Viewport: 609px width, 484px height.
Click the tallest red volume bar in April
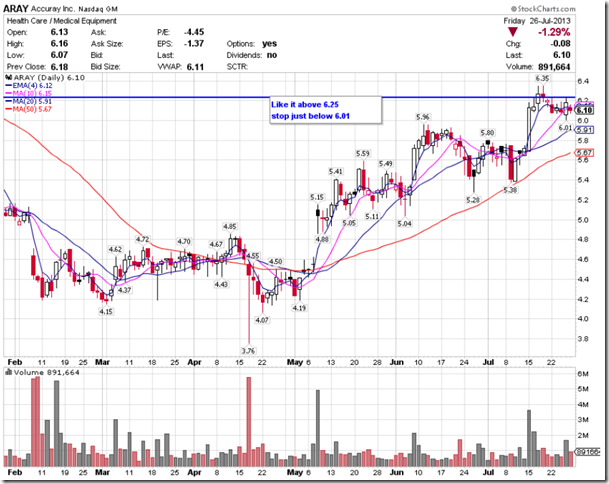tap(249, 422)
